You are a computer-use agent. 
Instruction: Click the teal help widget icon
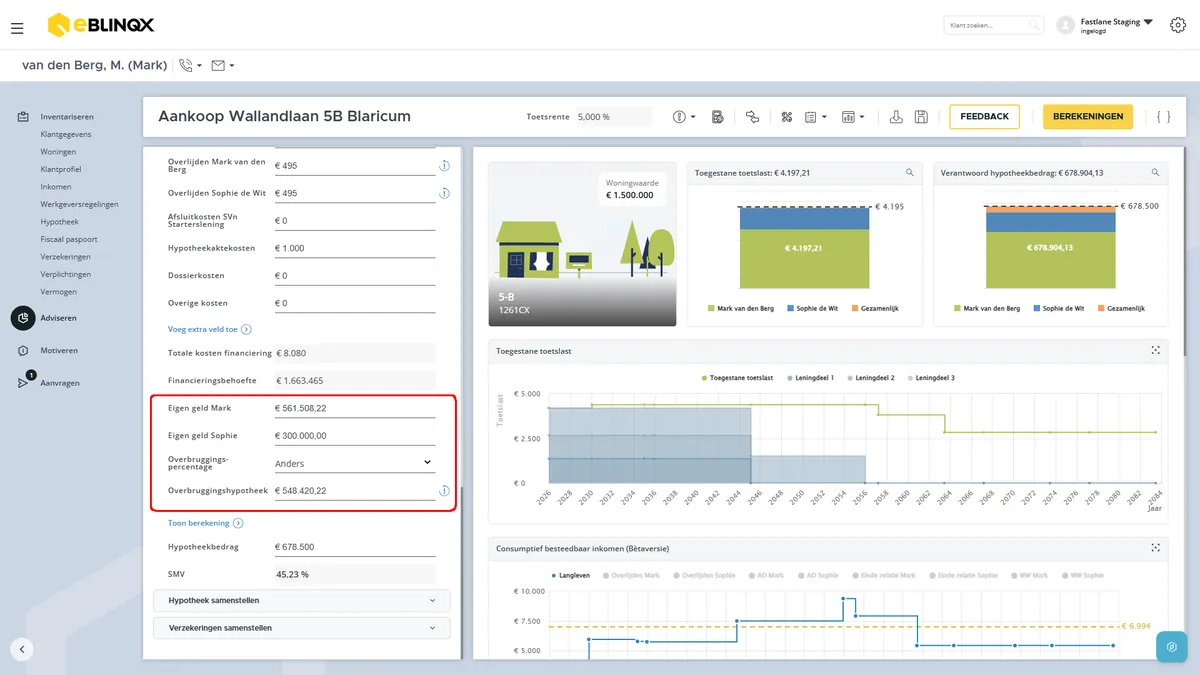pos(1171,647)
